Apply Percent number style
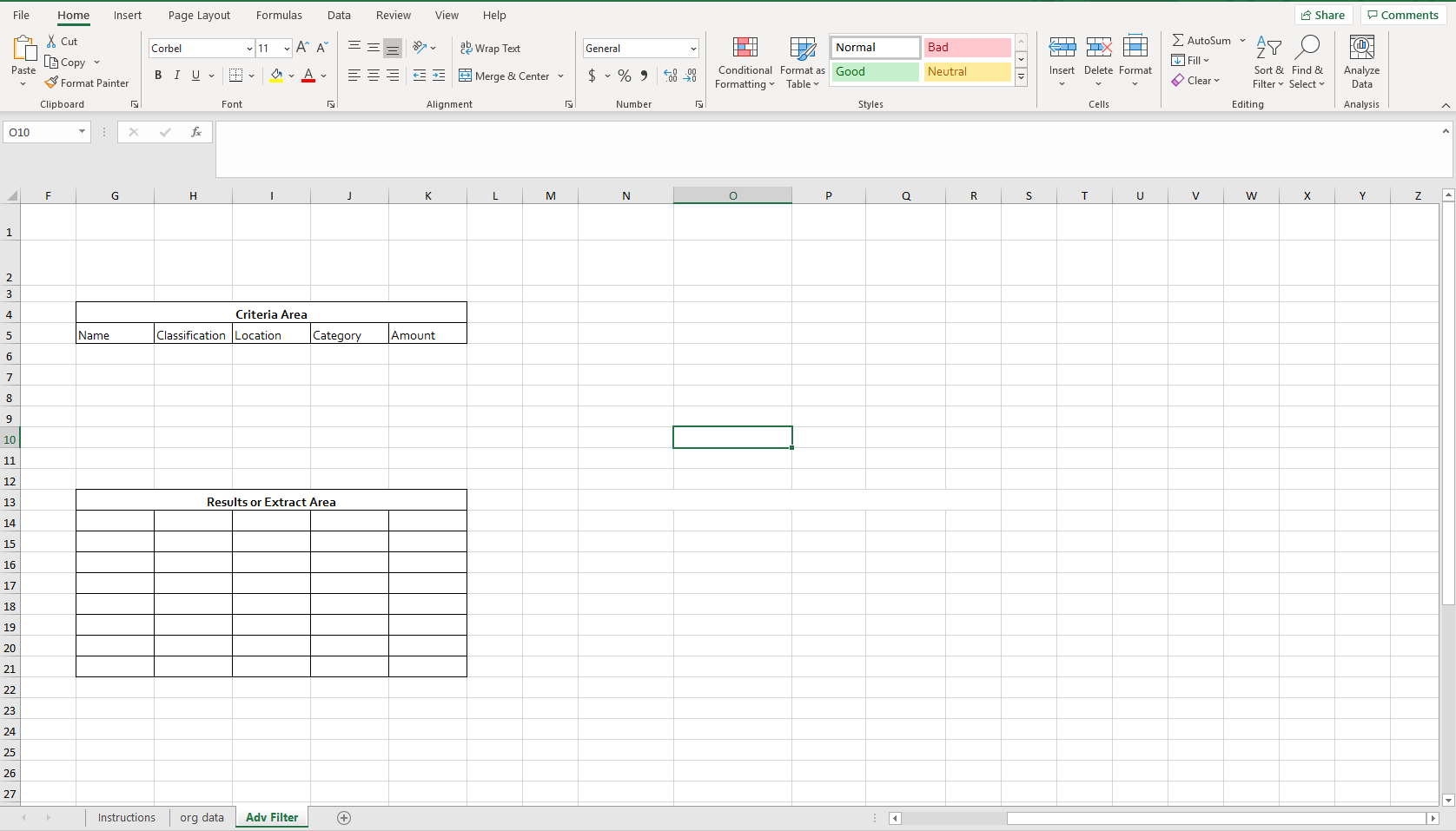The height and width of the screenshot is (831, 1456). pos(624,76)
